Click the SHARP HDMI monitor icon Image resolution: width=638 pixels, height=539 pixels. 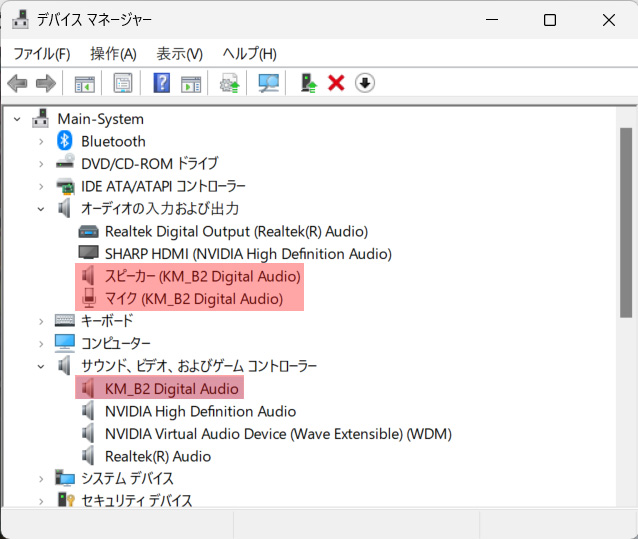point(88,253)
